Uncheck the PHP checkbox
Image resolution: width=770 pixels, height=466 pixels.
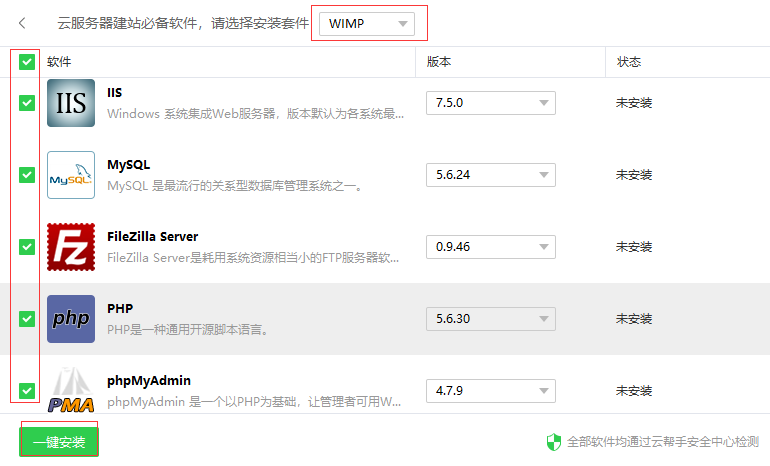27,319
